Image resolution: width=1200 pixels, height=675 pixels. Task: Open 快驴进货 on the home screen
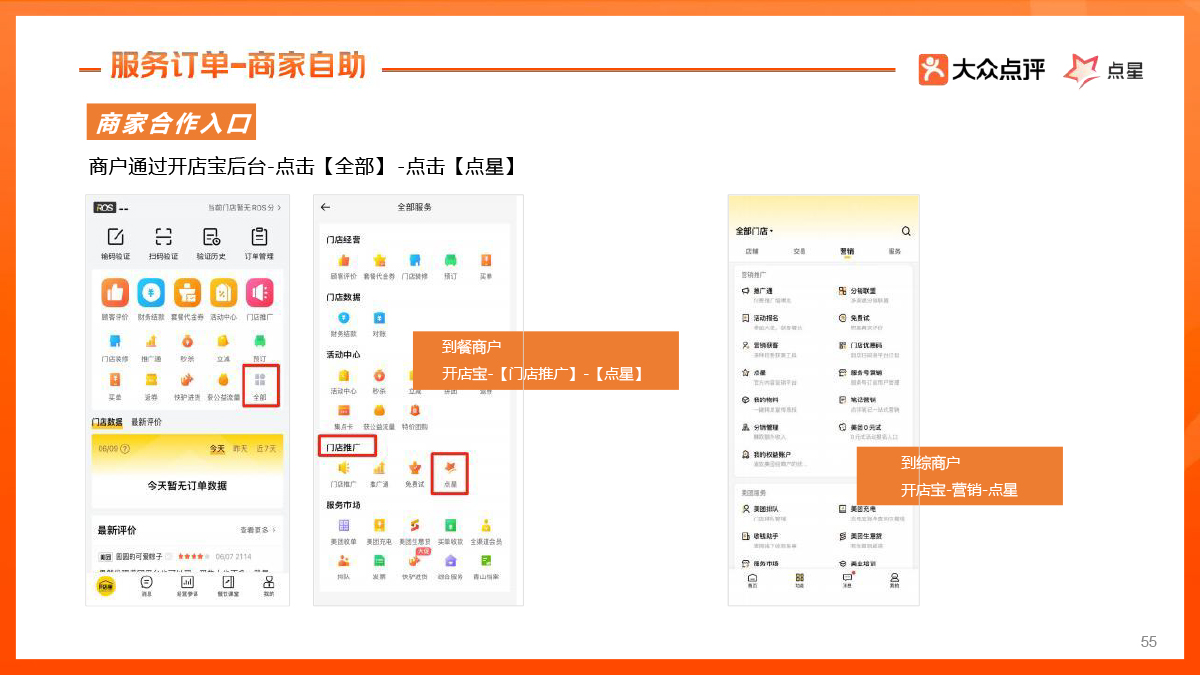(x=187, y=386)
